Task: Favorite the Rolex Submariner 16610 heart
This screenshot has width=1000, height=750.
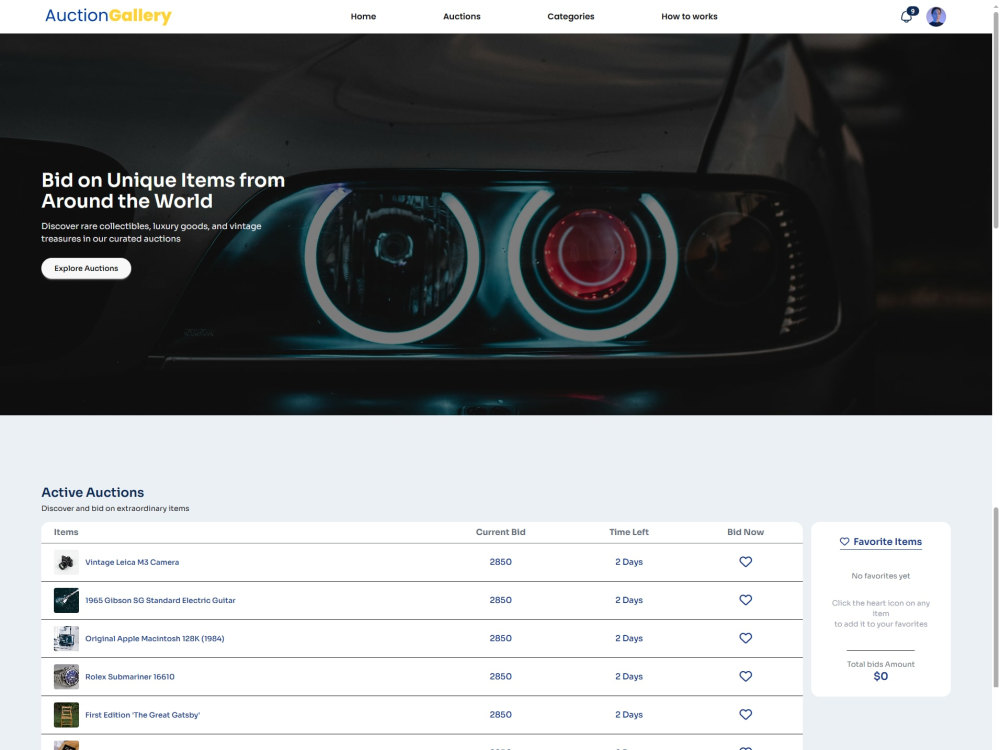Action: pos(745,677)
